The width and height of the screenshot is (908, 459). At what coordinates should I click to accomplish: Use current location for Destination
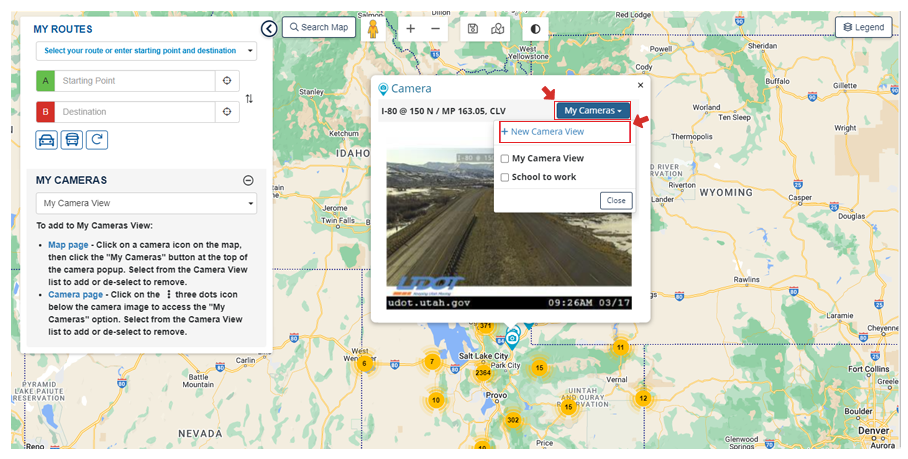(227, 112)
